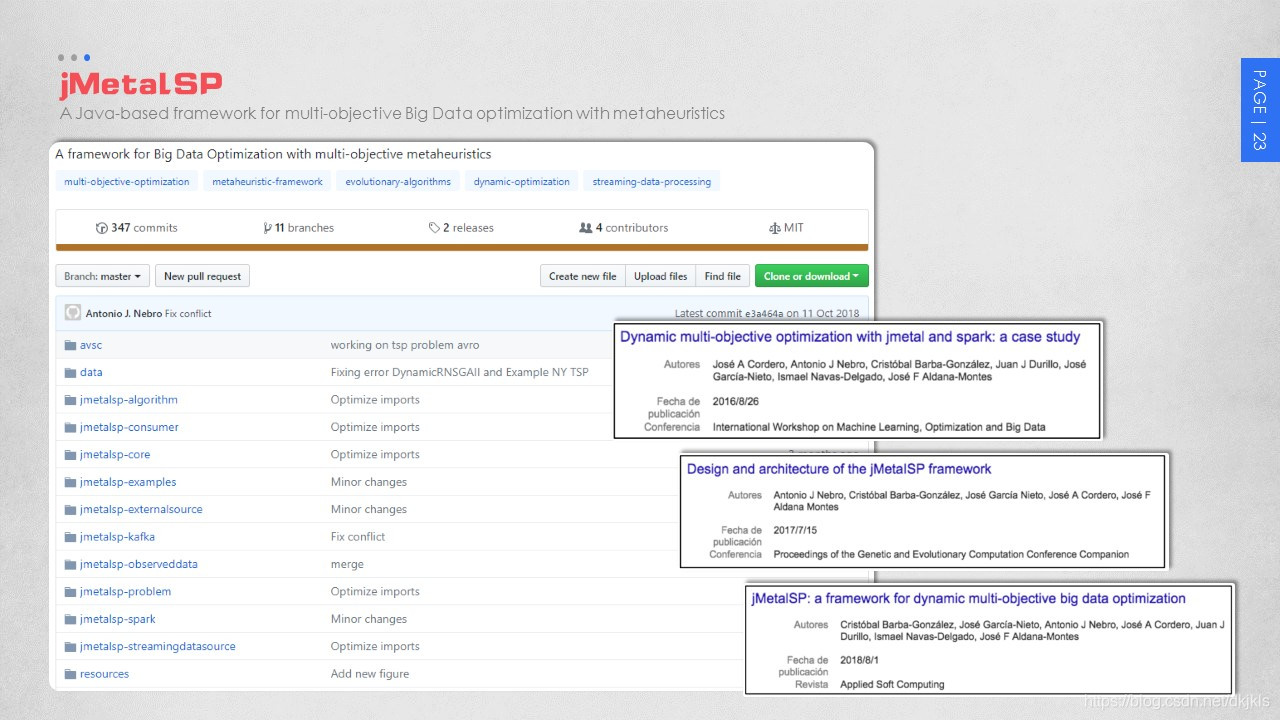Screen dimensions: 1280x720
Task: Expand the Clone or download dropdown
Action: click(x=812, y=276)
